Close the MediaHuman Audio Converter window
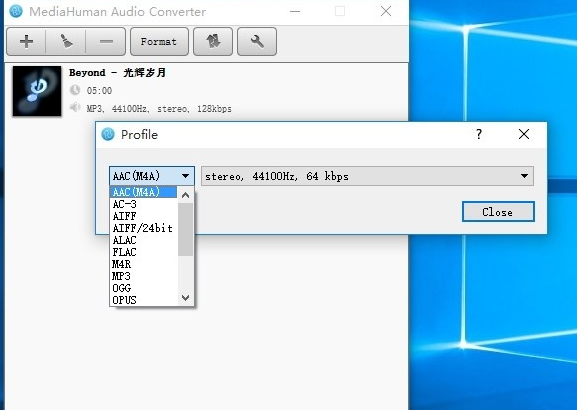The image size is (577, 410). (x=386, y=11)
